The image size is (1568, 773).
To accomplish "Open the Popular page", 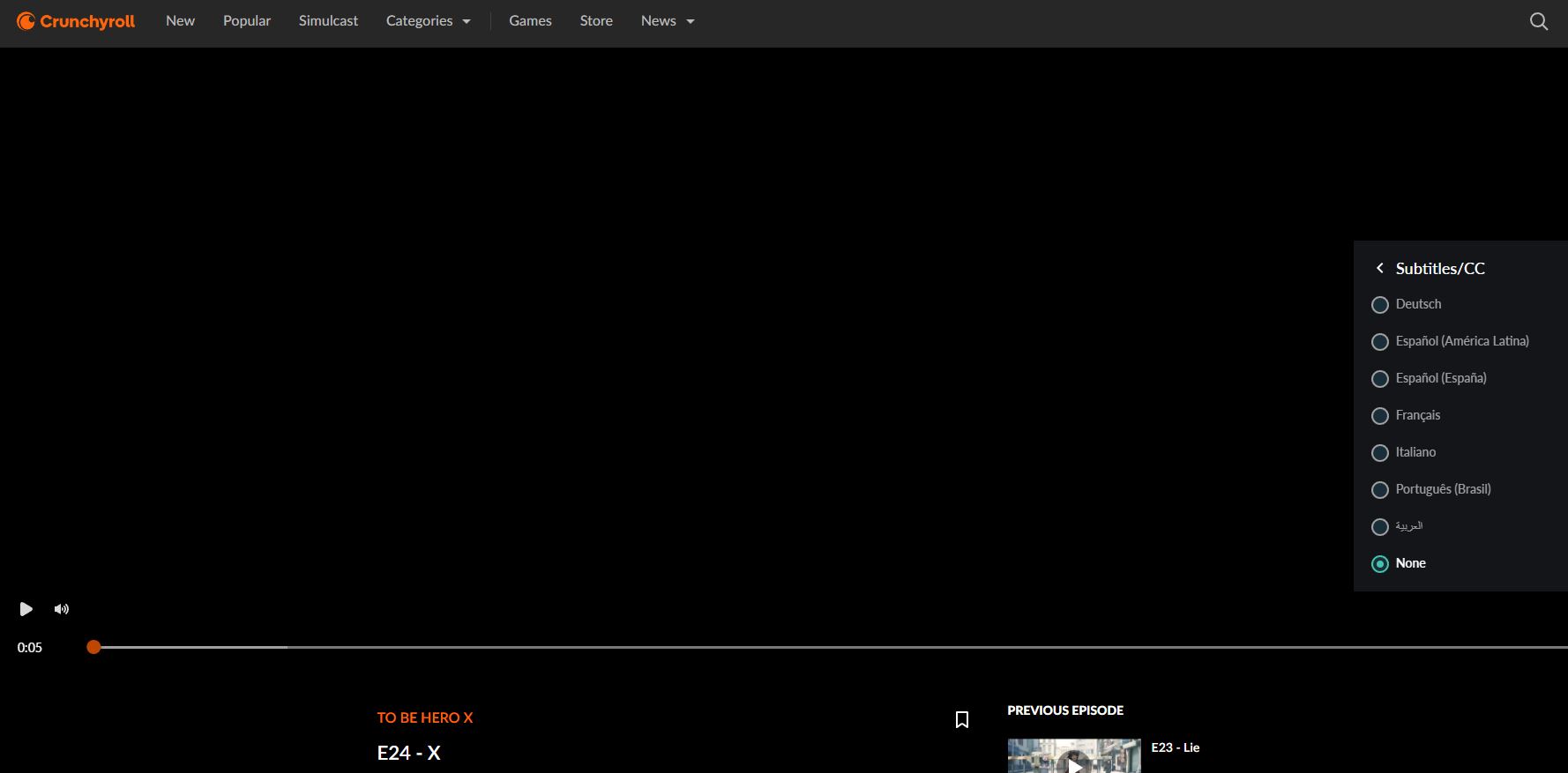I will coord(247,21).
